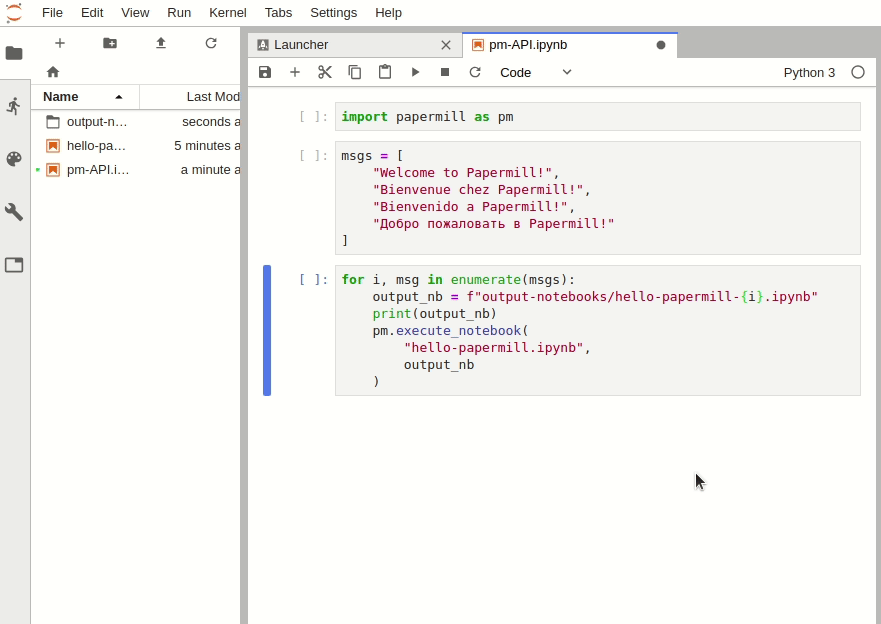The height and width of the screenshot is (624, 881).
Task: Click the "Bienvenido a Papermill!" string
Action: [470, 207]
